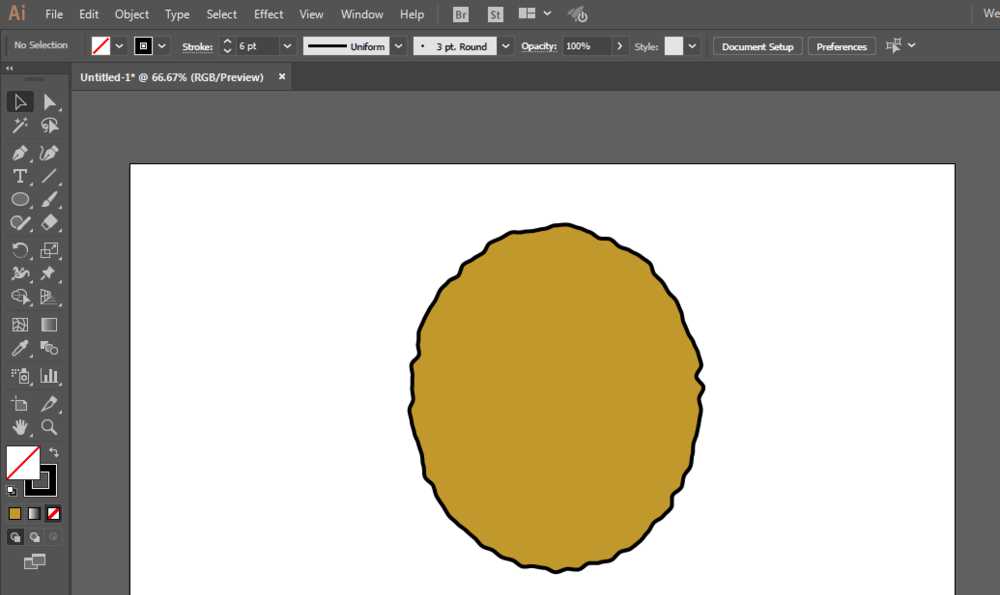Switch to the Untitled-1 document tab
1000x595 pixels.
click(172, 77)
